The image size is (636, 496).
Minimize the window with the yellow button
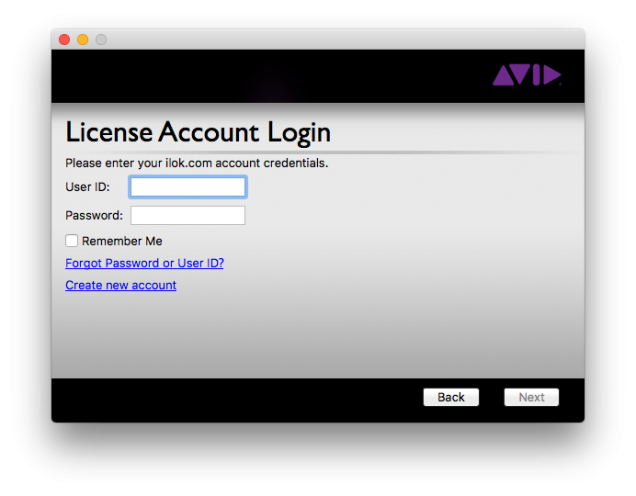click(83, 39)
